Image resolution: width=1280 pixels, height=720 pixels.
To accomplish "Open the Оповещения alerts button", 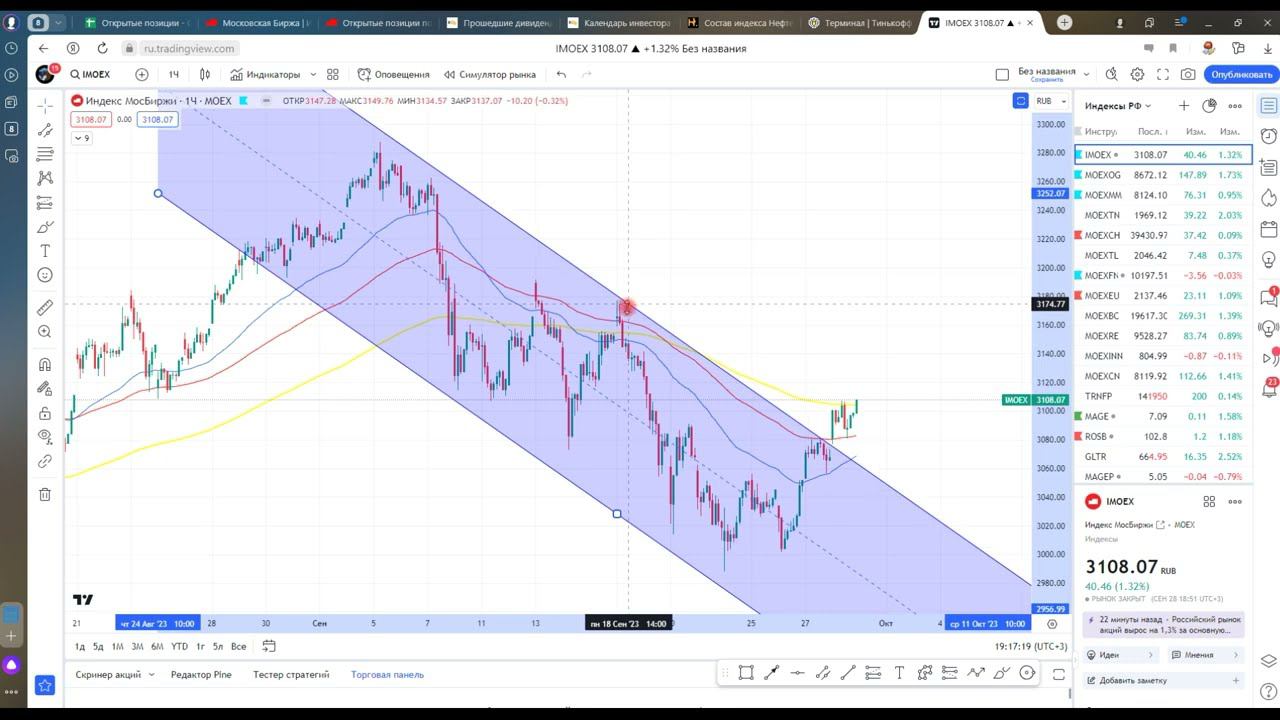I will [x=394, y=74].
